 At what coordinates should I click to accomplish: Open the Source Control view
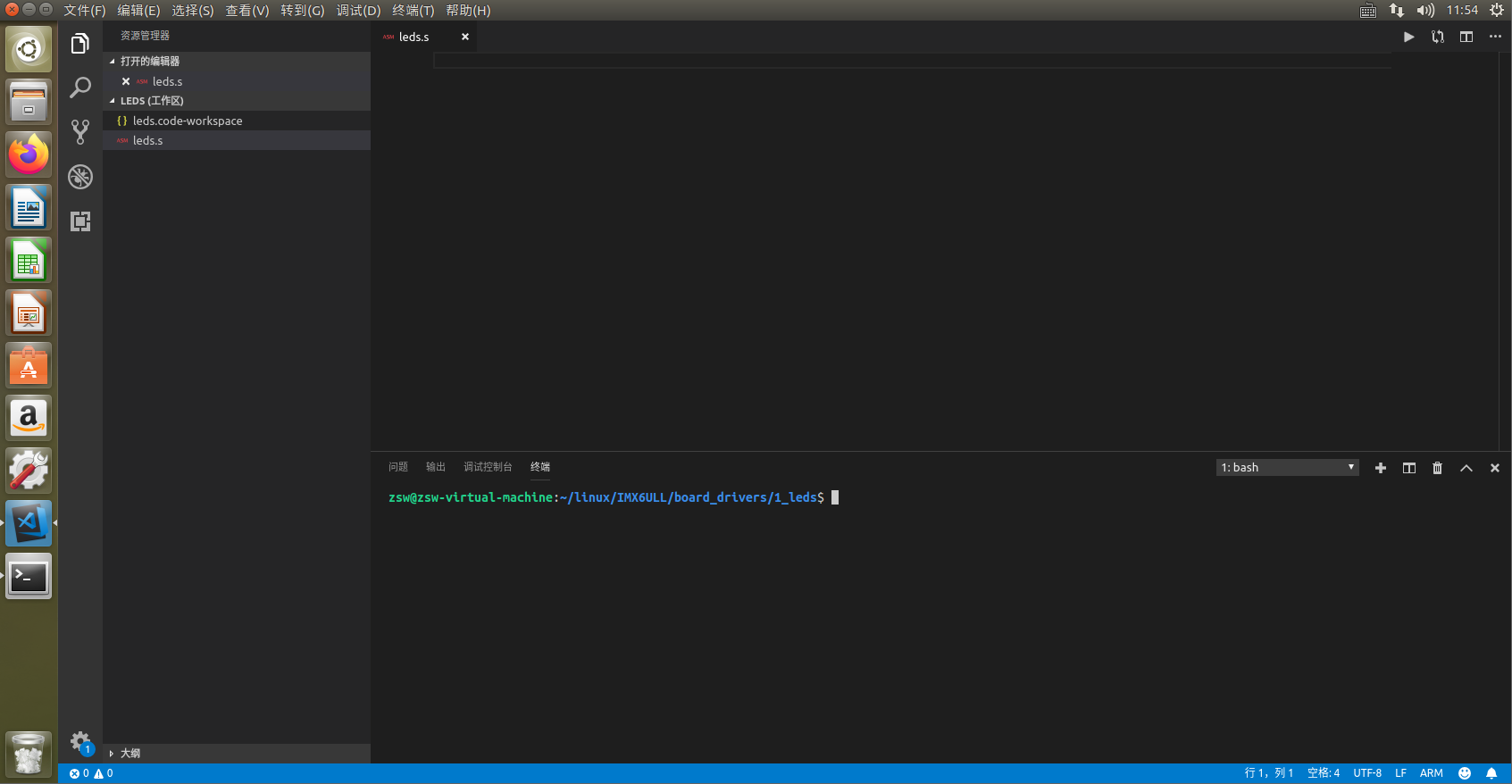click(x=80, y=132)
